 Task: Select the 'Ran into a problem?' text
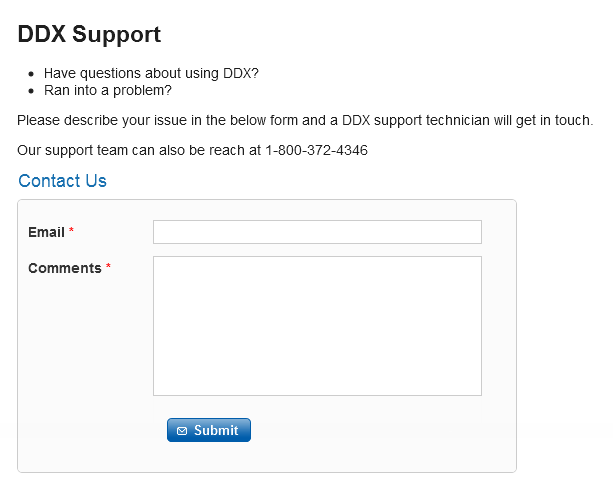108,90
